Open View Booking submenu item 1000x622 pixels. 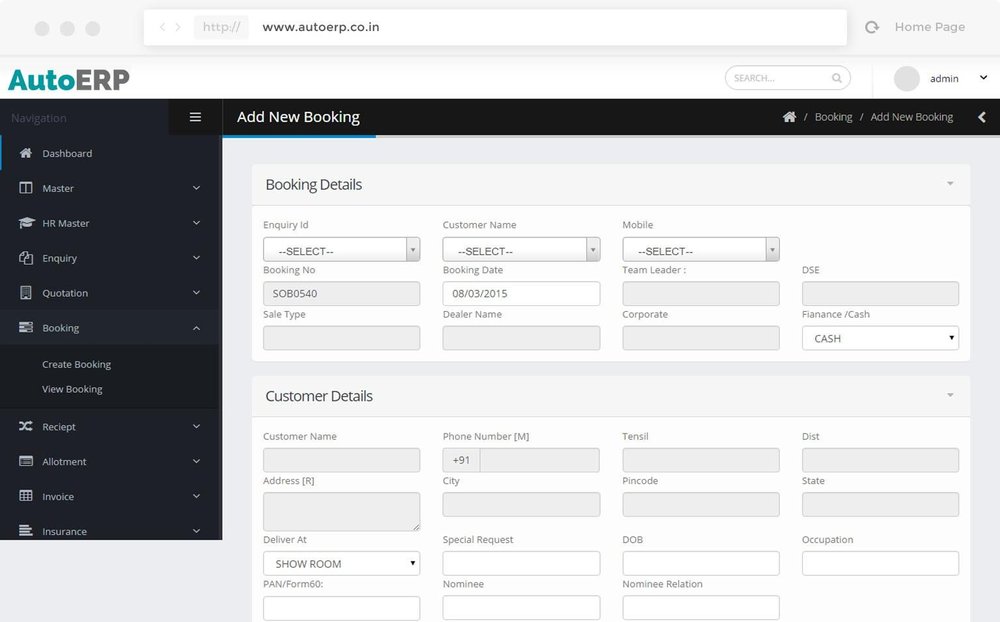click(x=72, y=389)
